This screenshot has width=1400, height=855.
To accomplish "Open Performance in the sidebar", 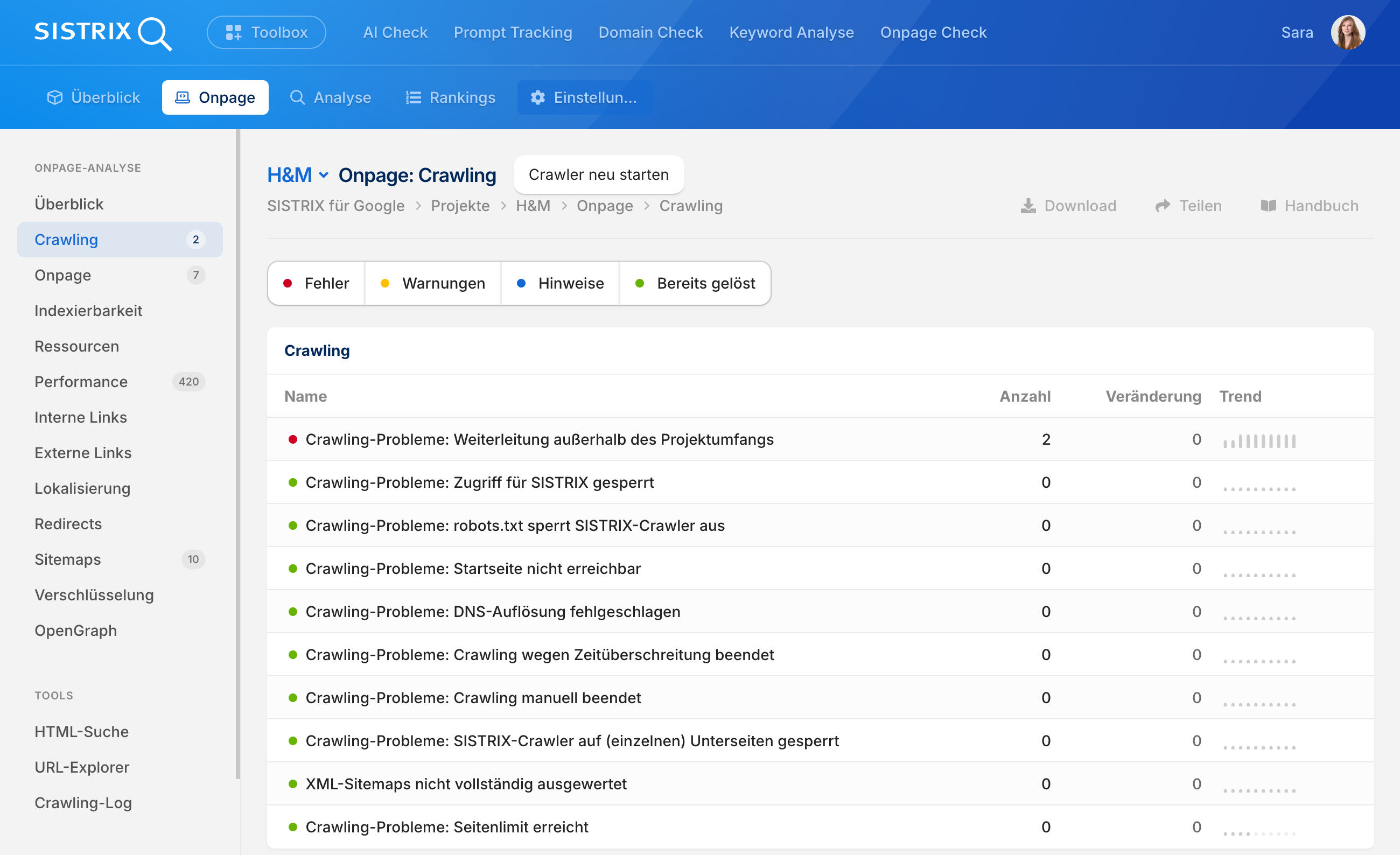I will coord(120,381).
